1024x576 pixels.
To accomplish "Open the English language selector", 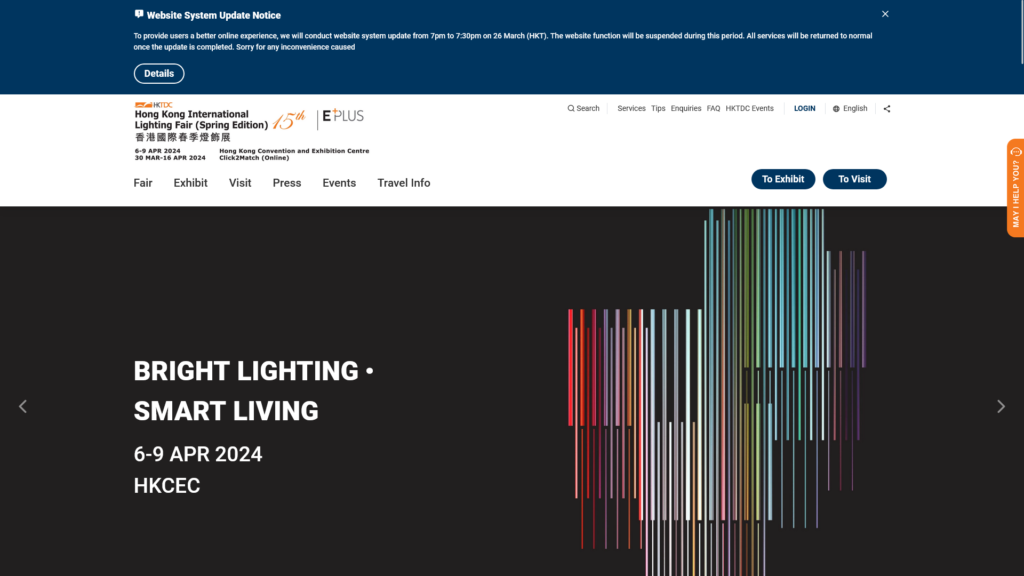I will point(850,108).
